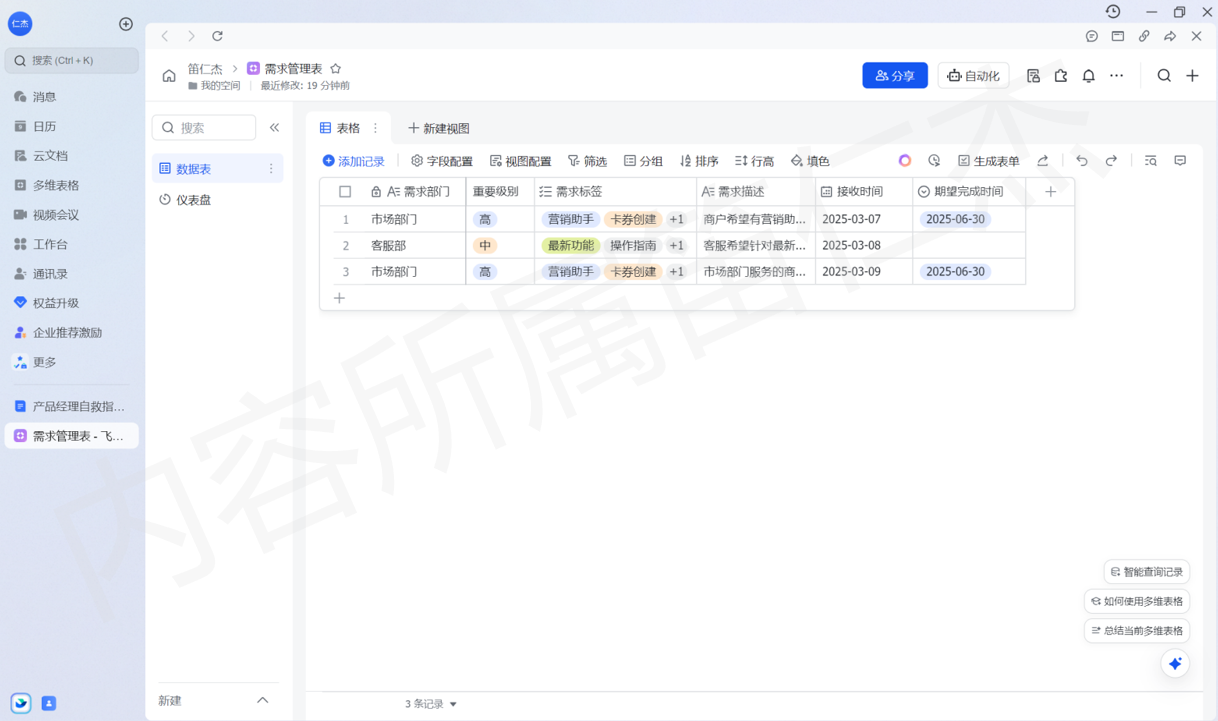Click the 自动化 button
Viewport: 1218px width, 721px height.
pyautogui.click(x=973, y=76)
